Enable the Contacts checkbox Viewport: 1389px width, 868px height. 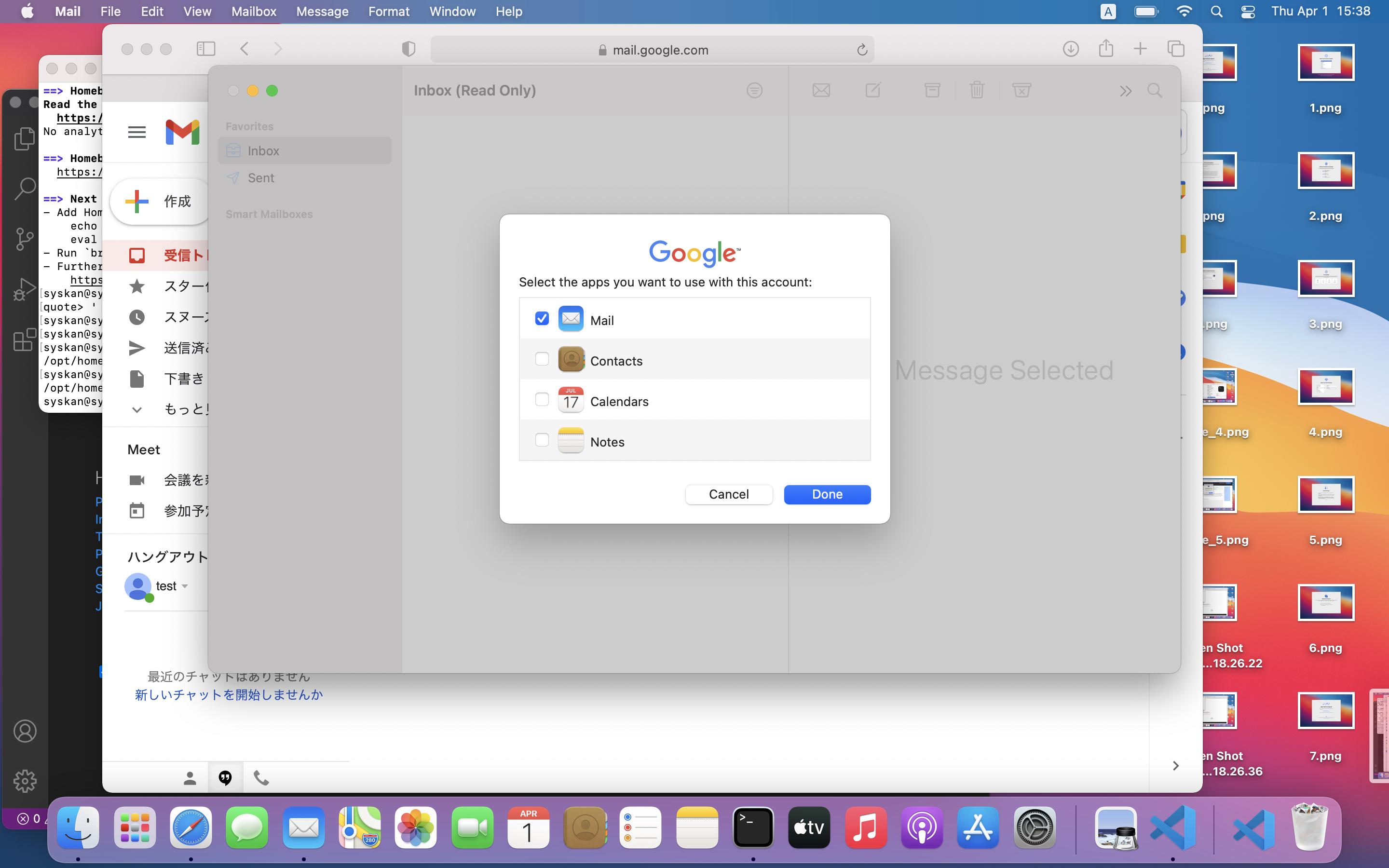tap(542, 359)
